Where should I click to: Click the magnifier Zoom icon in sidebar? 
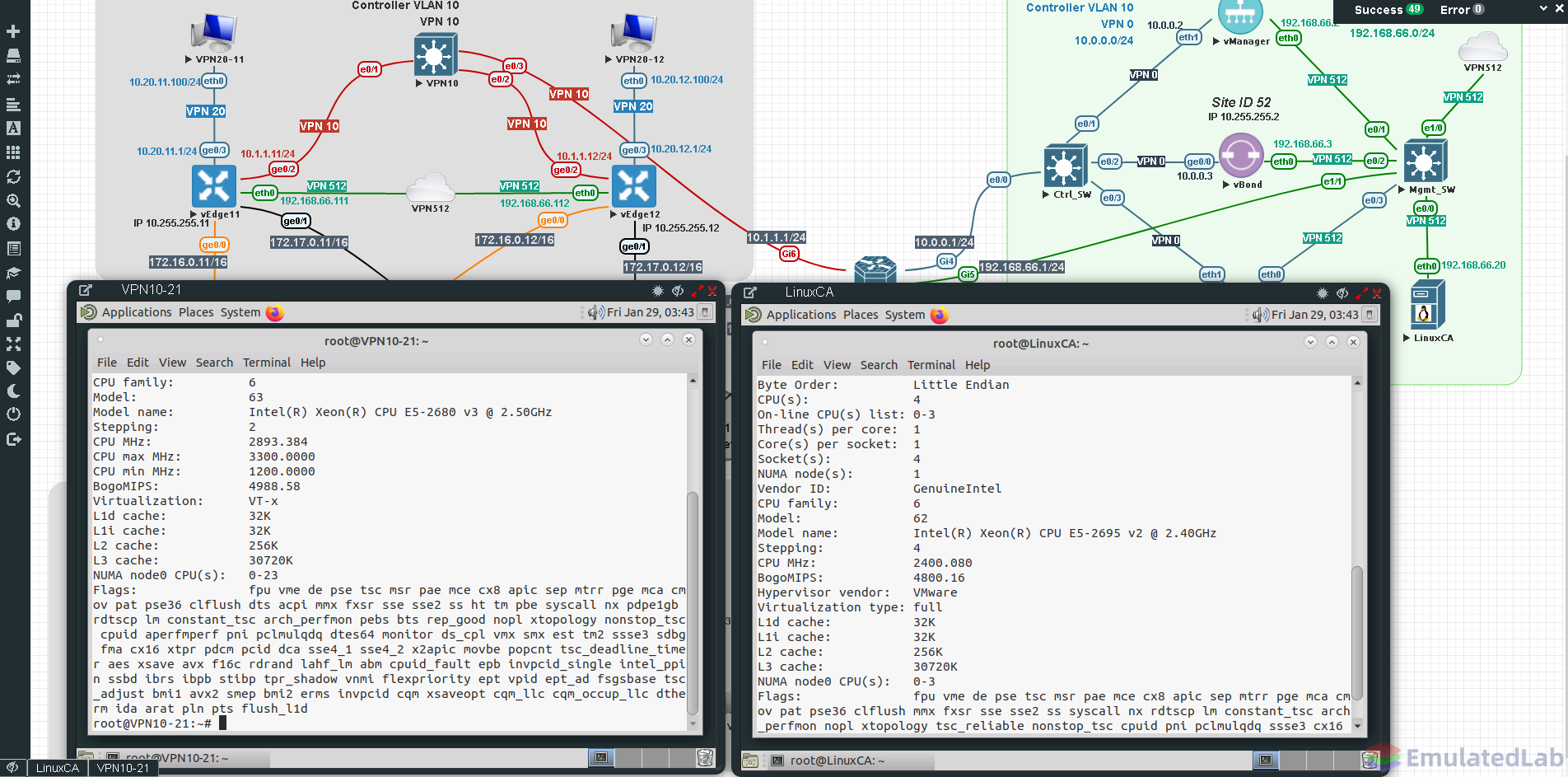tap(13, 200)
